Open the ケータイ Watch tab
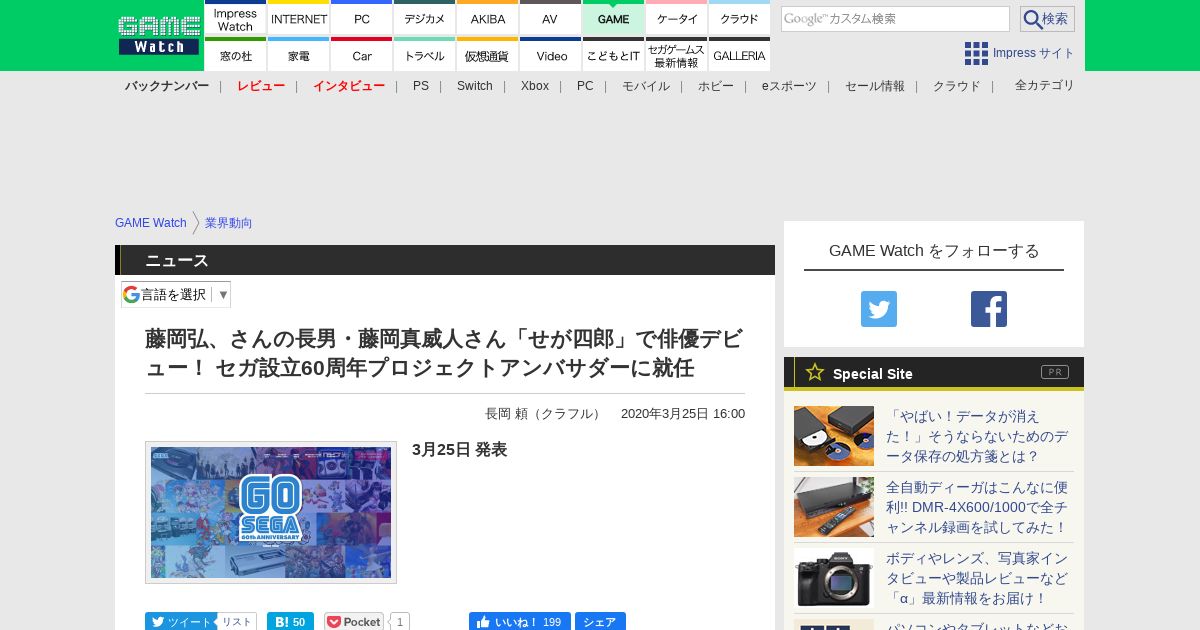 (676, 19)
